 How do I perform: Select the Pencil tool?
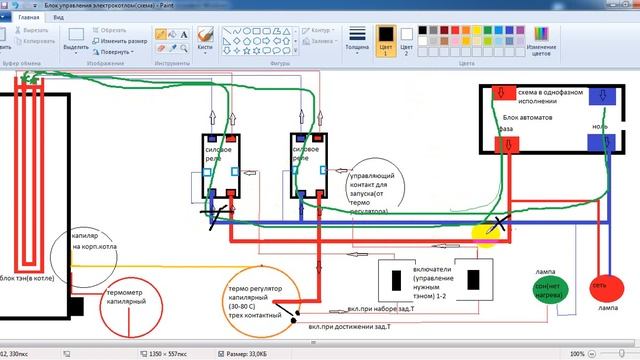click(160, 35)
